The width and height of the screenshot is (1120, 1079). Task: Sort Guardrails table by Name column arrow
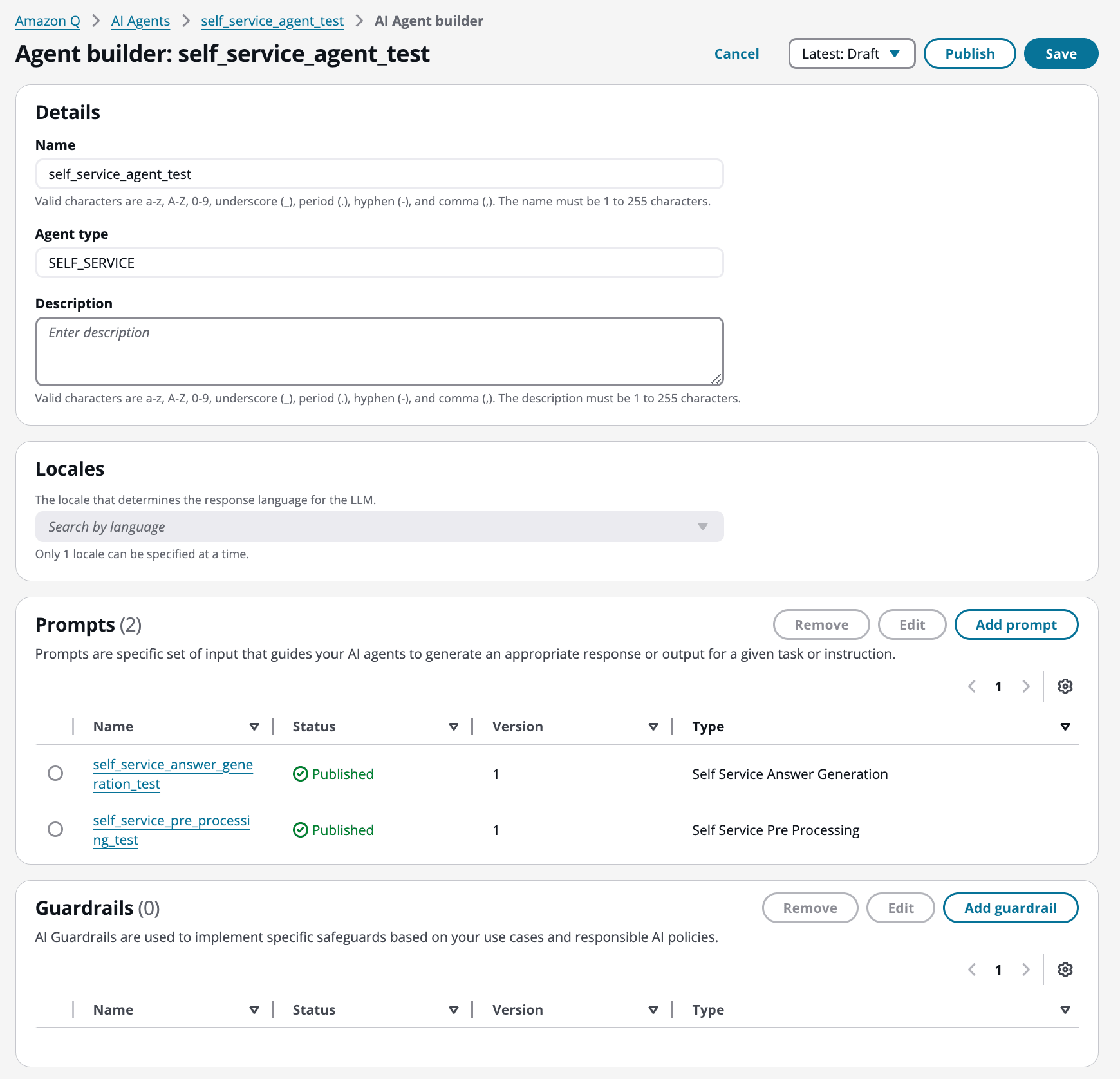pos(254,1010)
